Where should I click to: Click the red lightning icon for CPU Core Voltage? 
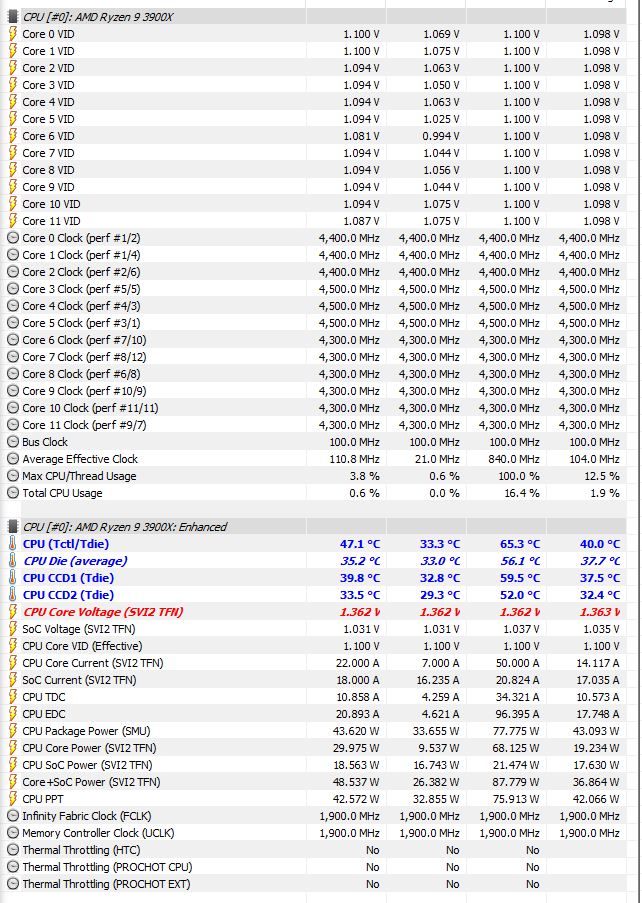(x=13, y=612)
